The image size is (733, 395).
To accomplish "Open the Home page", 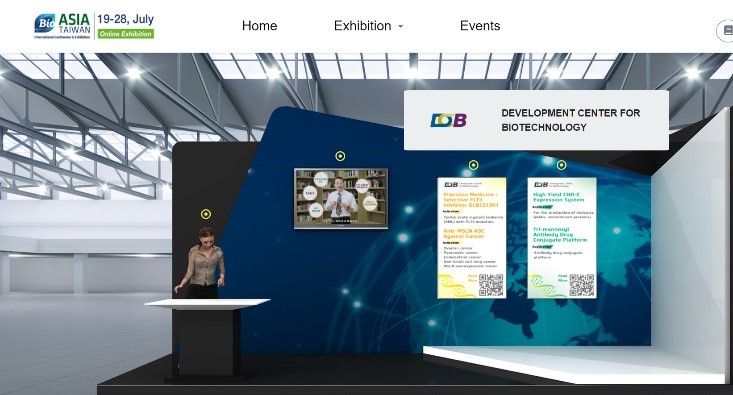I will coord(259,26).
